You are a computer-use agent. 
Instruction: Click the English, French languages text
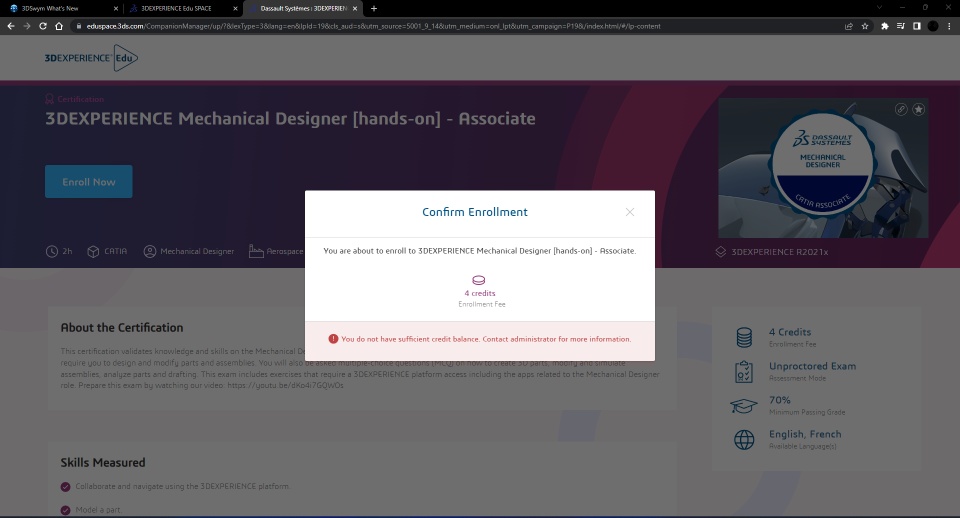[805, 434]
